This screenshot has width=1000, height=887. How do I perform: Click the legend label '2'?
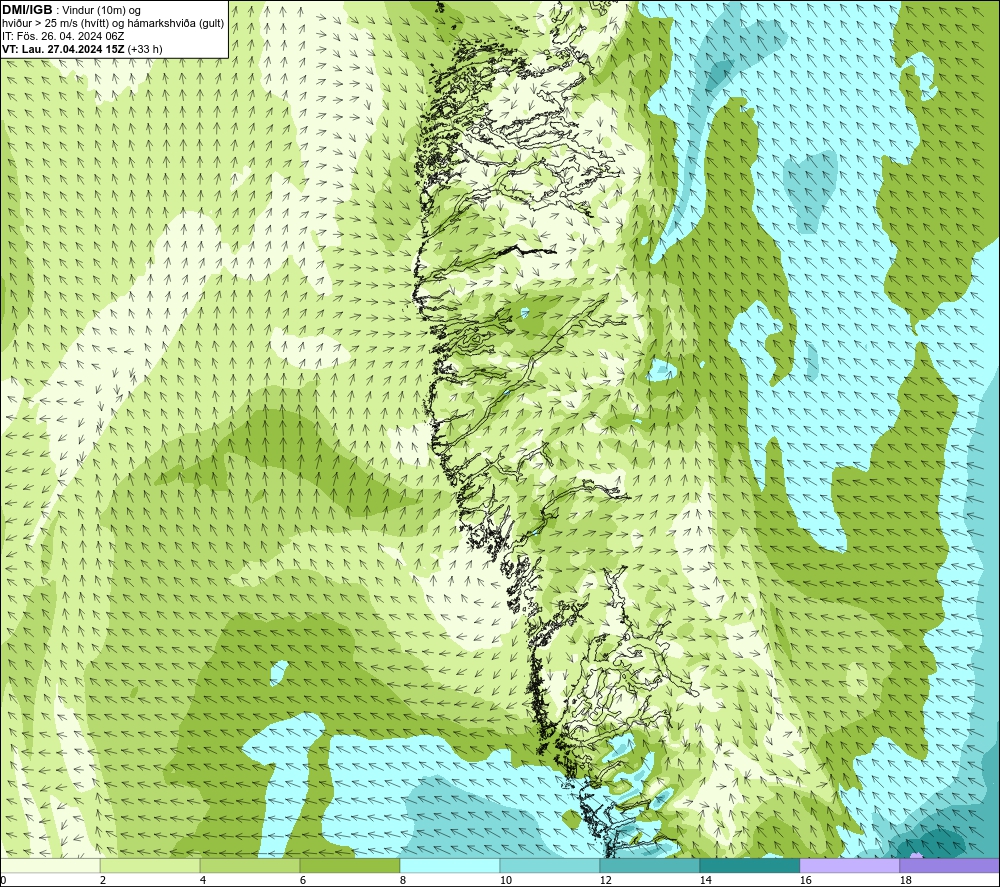click(103, 881)
